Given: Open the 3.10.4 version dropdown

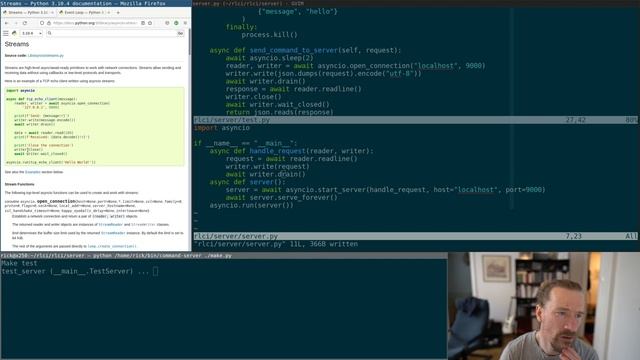Looking at the screenshot, I should pos(32,33).
